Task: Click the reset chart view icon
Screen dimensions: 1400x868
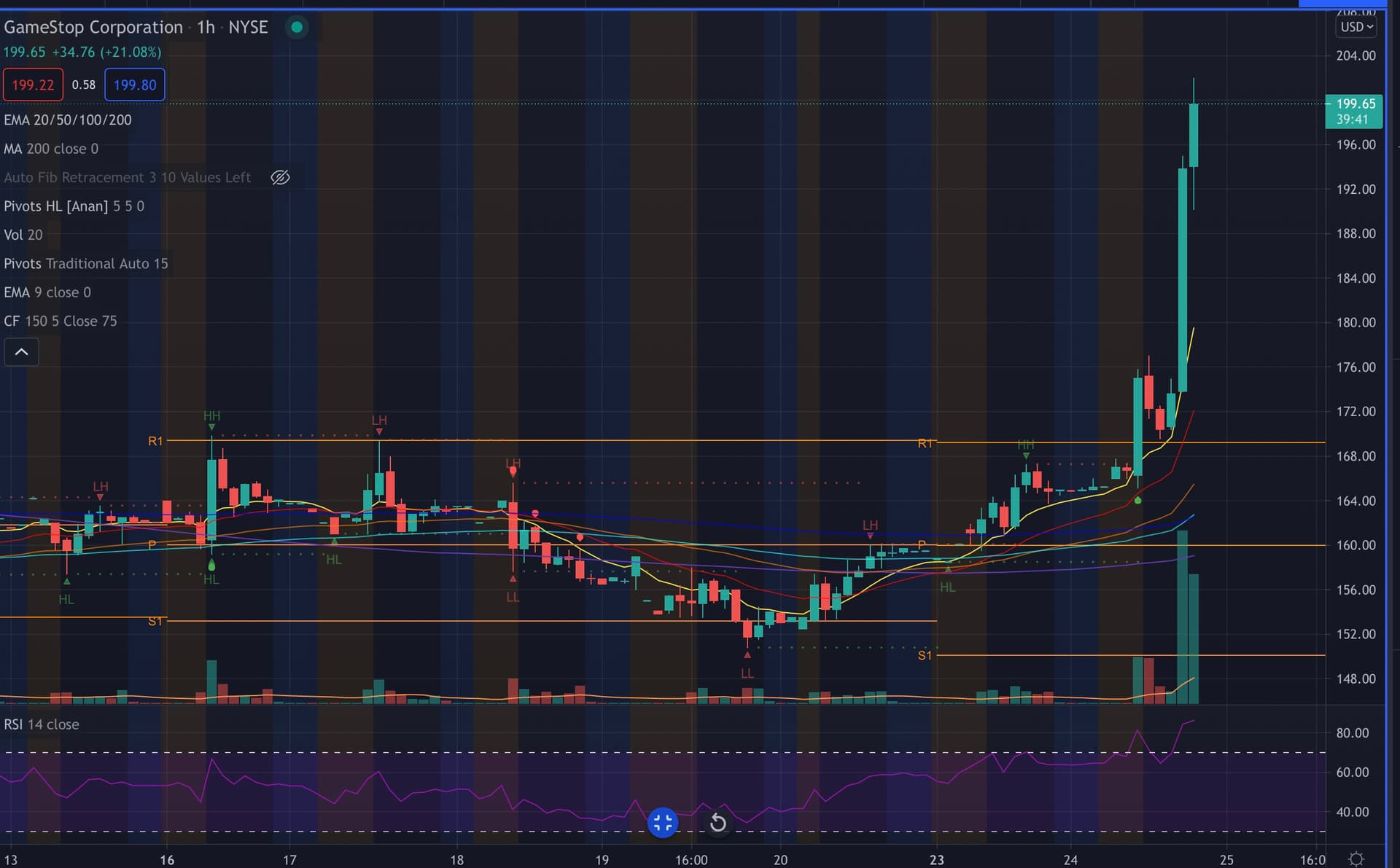Action: 717,823
